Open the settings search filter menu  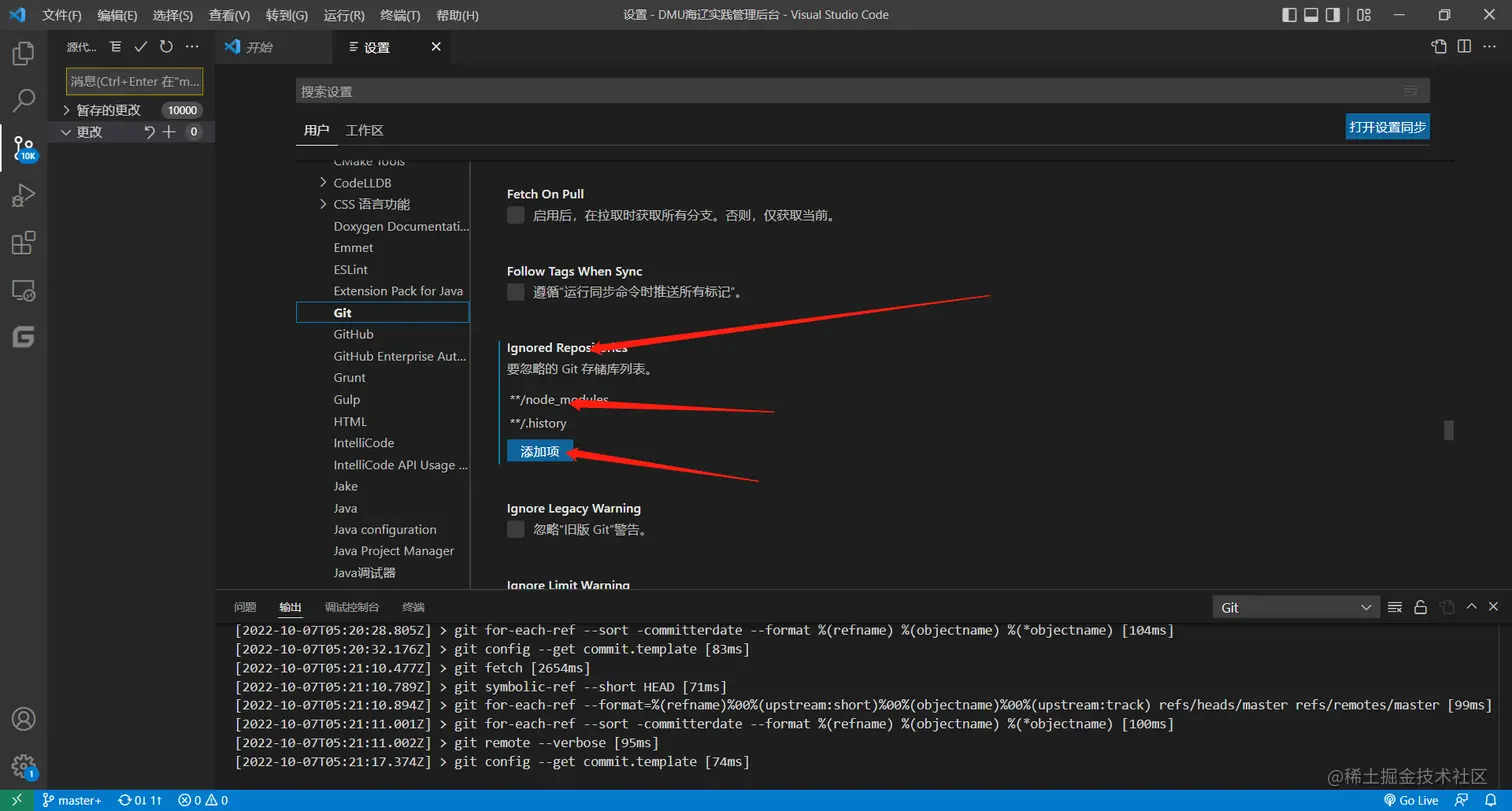pos(1411,91)
